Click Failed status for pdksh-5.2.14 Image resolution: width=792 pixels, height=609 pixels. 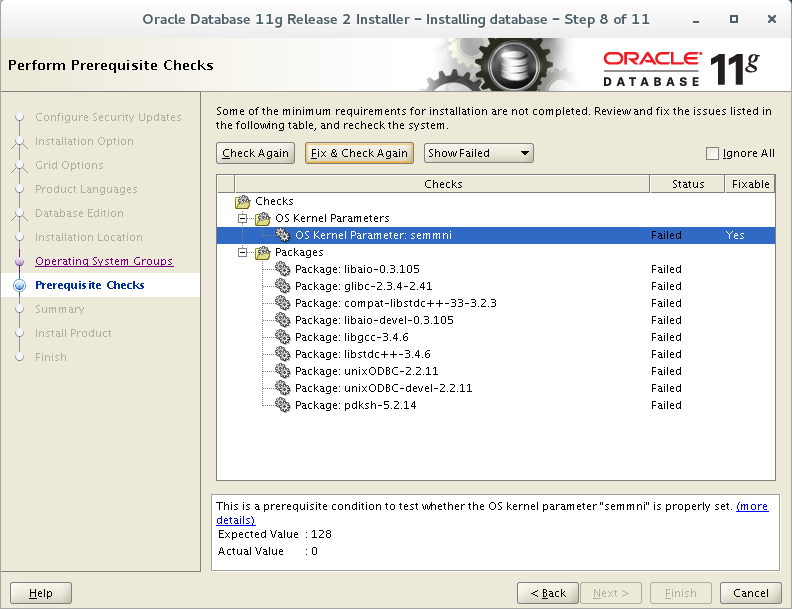point(666,405)
